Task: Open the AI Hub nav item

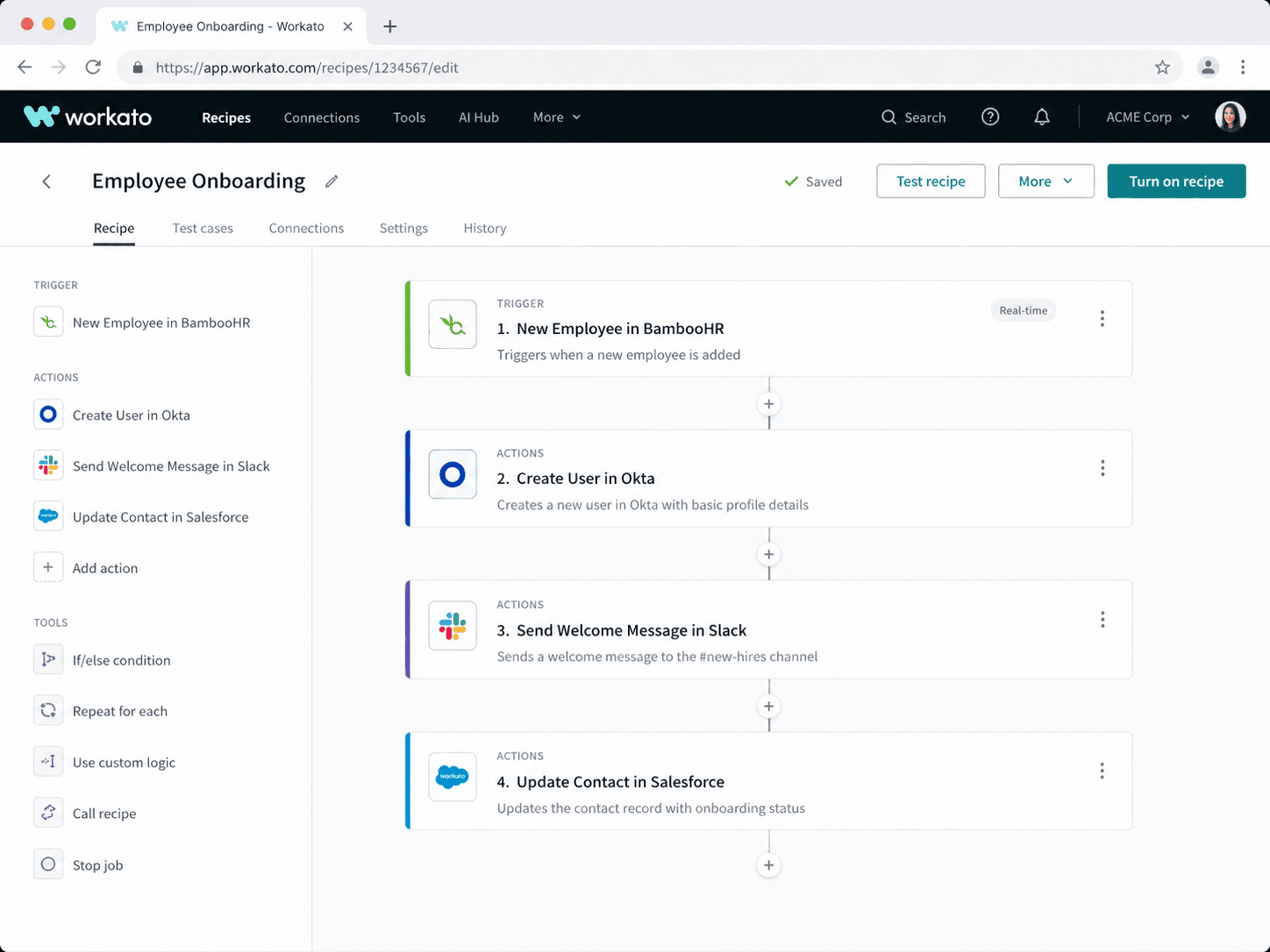Action: click(x=479, y=117)
